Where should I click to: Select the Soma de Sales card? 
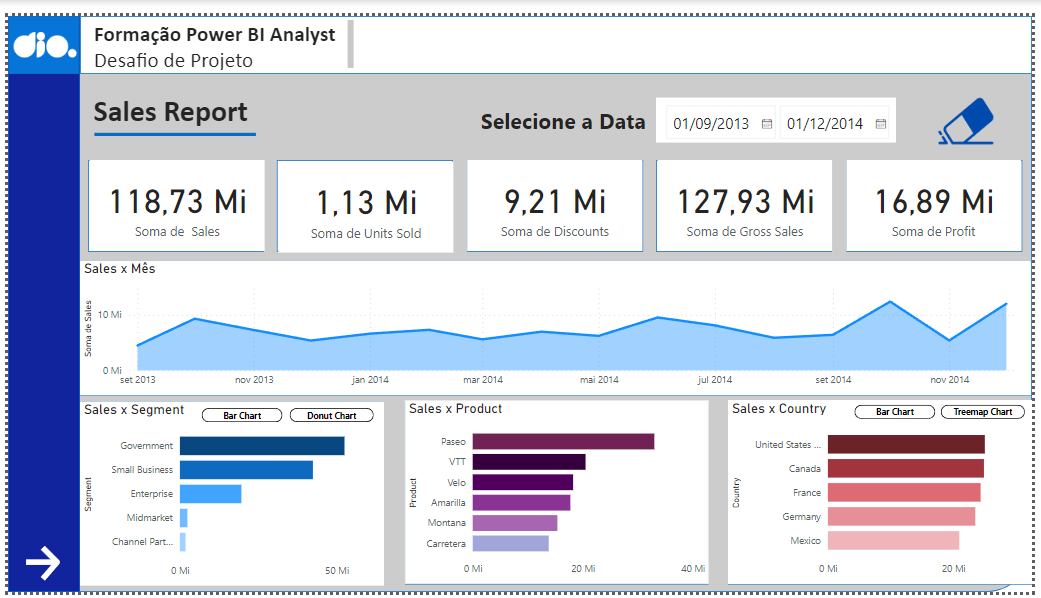pos(177,206)
